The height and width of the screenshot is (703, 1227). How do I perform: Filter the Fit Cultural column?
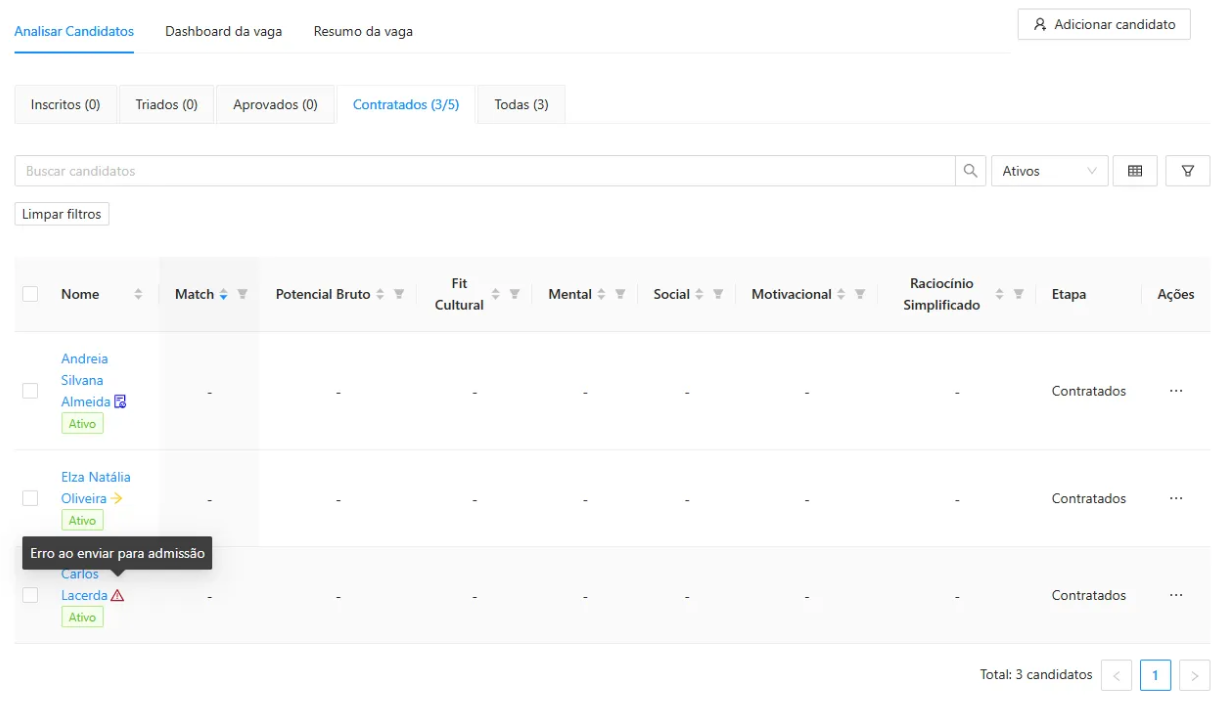click(514, 294)
